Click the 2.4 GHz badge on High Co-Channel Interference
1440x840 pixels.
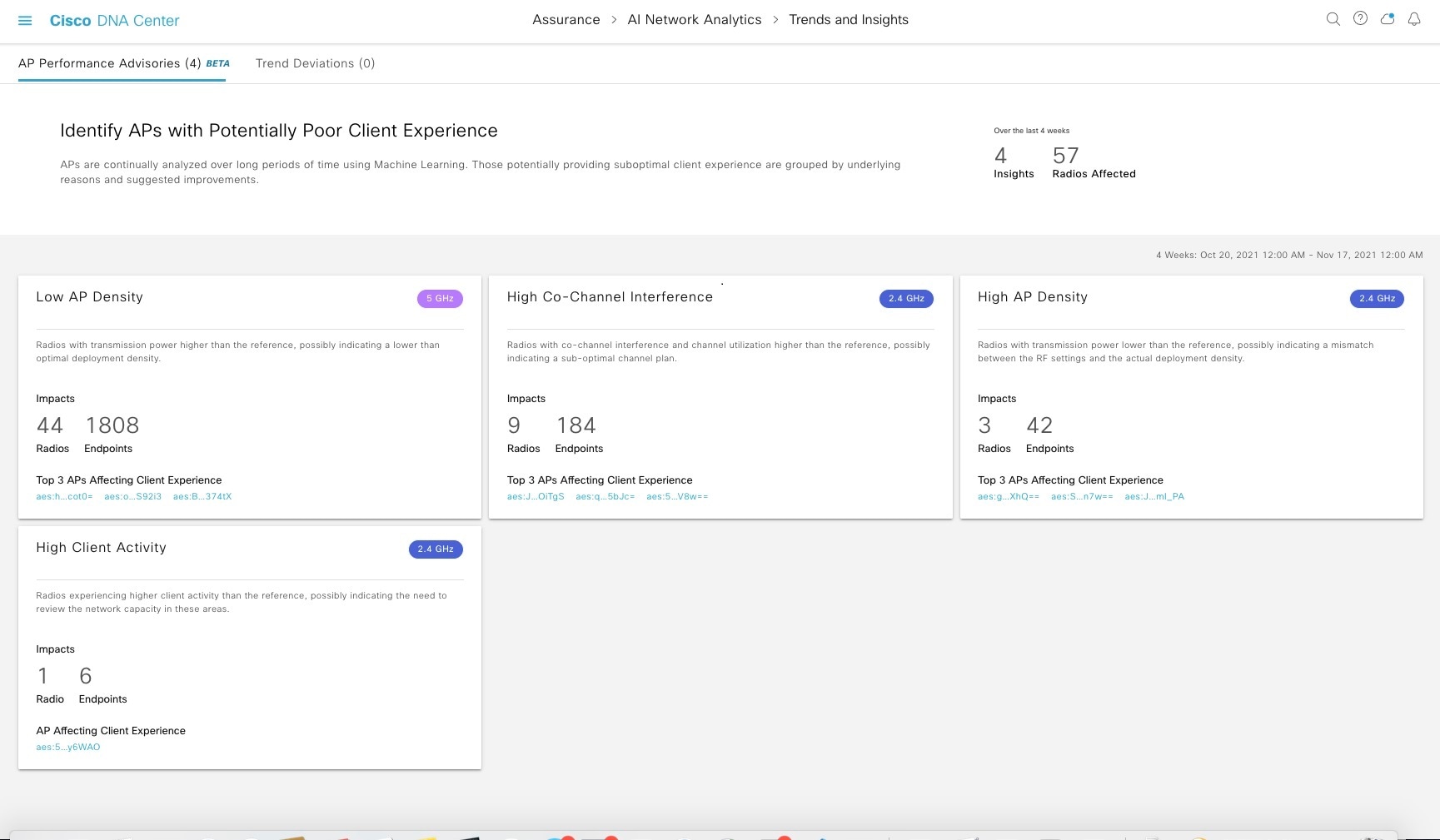(906, 298)
